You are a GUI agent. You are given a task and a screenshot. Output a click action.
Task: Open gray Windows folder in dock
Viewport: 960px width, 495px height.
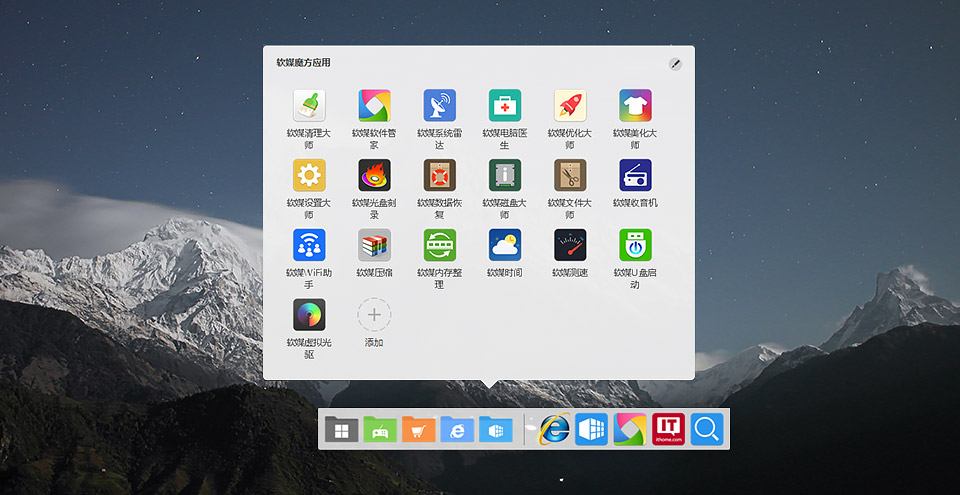pyautogui.click(x=341, y=429)
